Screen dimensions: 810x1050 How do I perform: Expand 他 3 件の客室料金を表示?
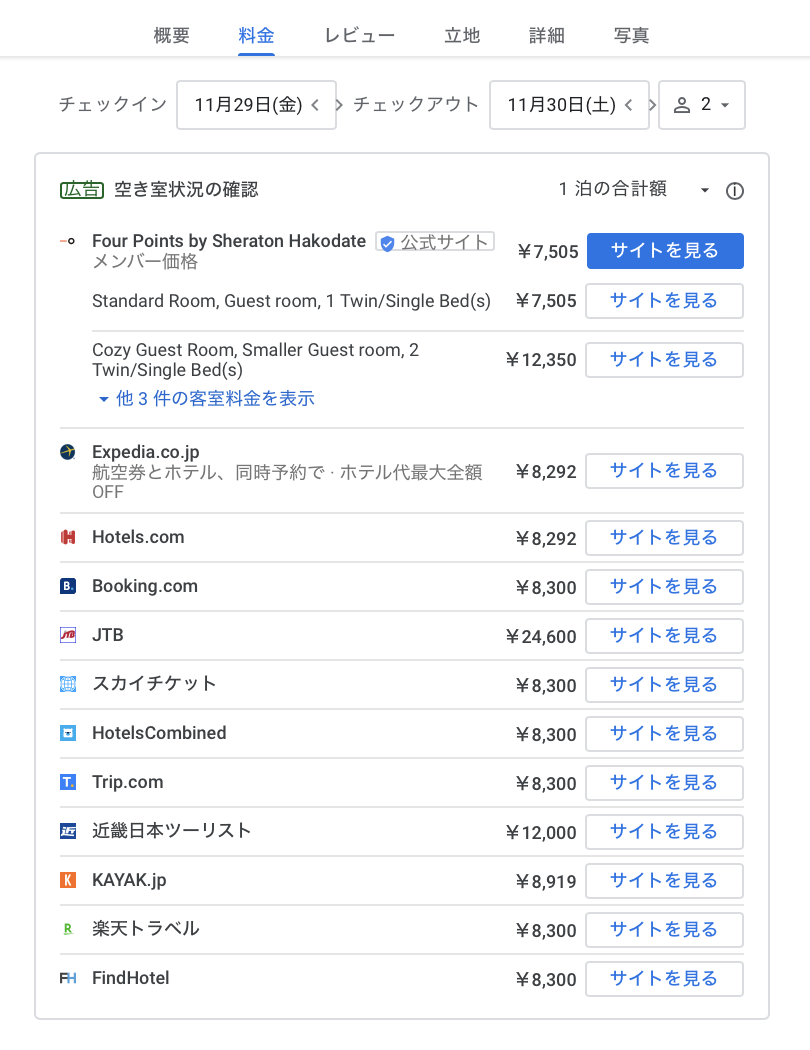point(207,399)
